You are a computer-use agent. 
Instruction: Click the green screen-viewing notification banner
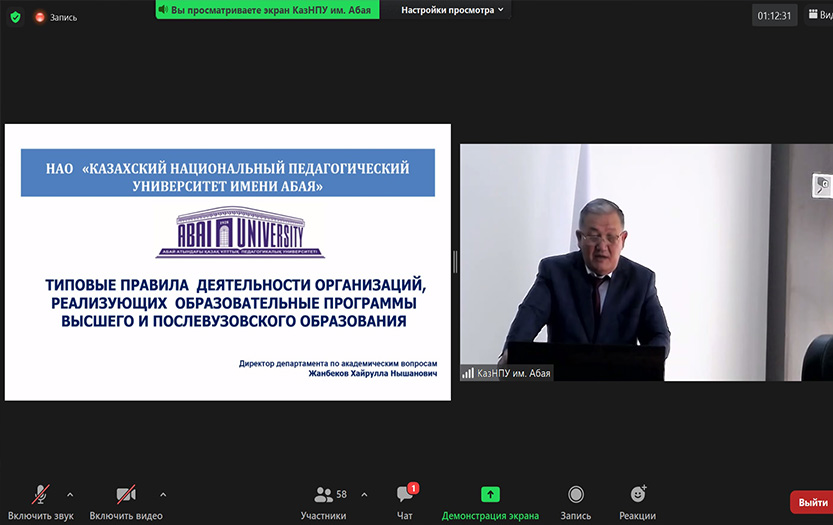pos(267,9)
